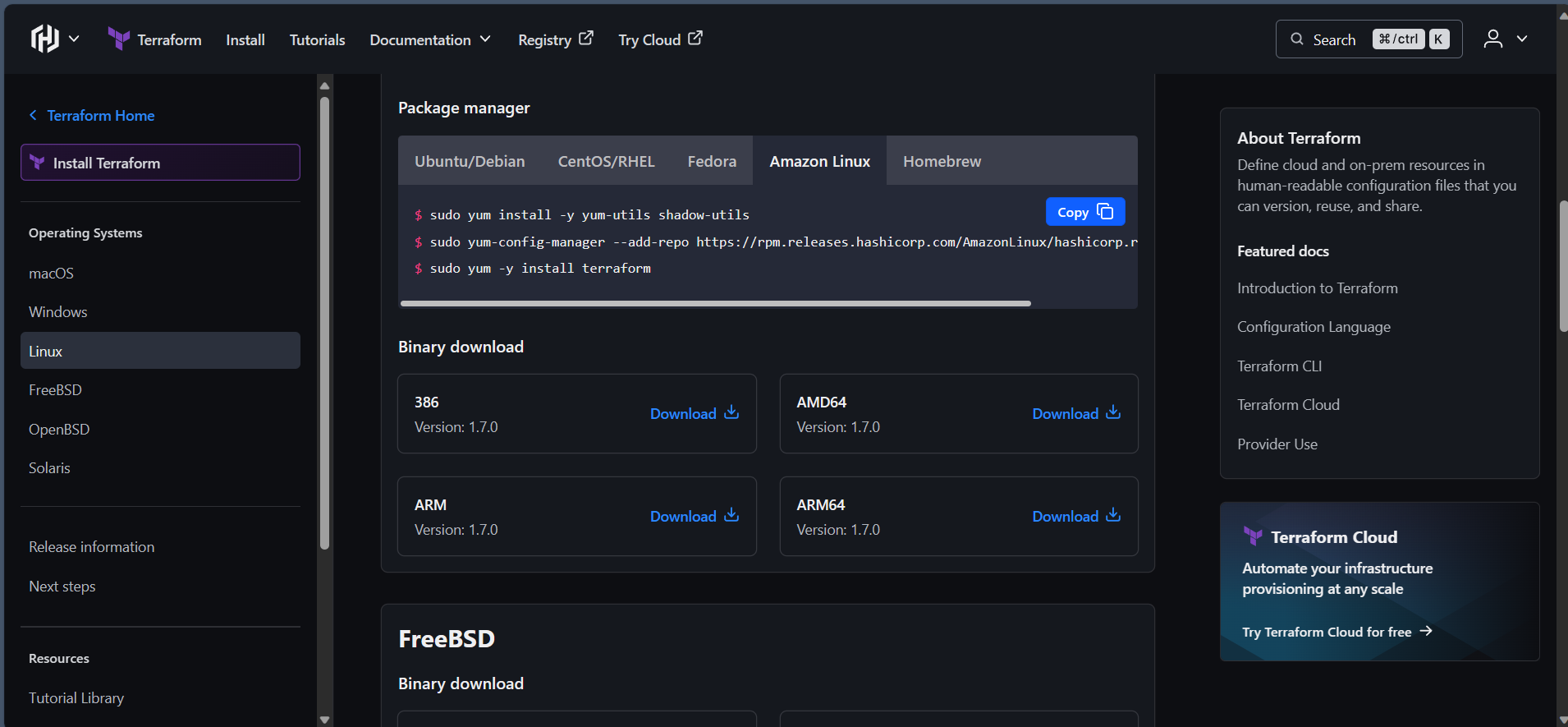Click download icon for 386 binary
This screenshot has height=727, width=1568.
point(731,413)
